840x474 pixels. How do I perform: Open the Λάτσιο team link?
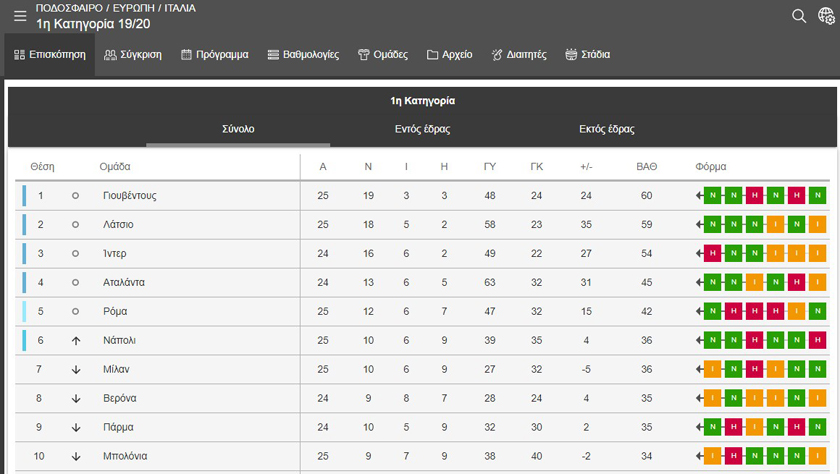point(118,224)
